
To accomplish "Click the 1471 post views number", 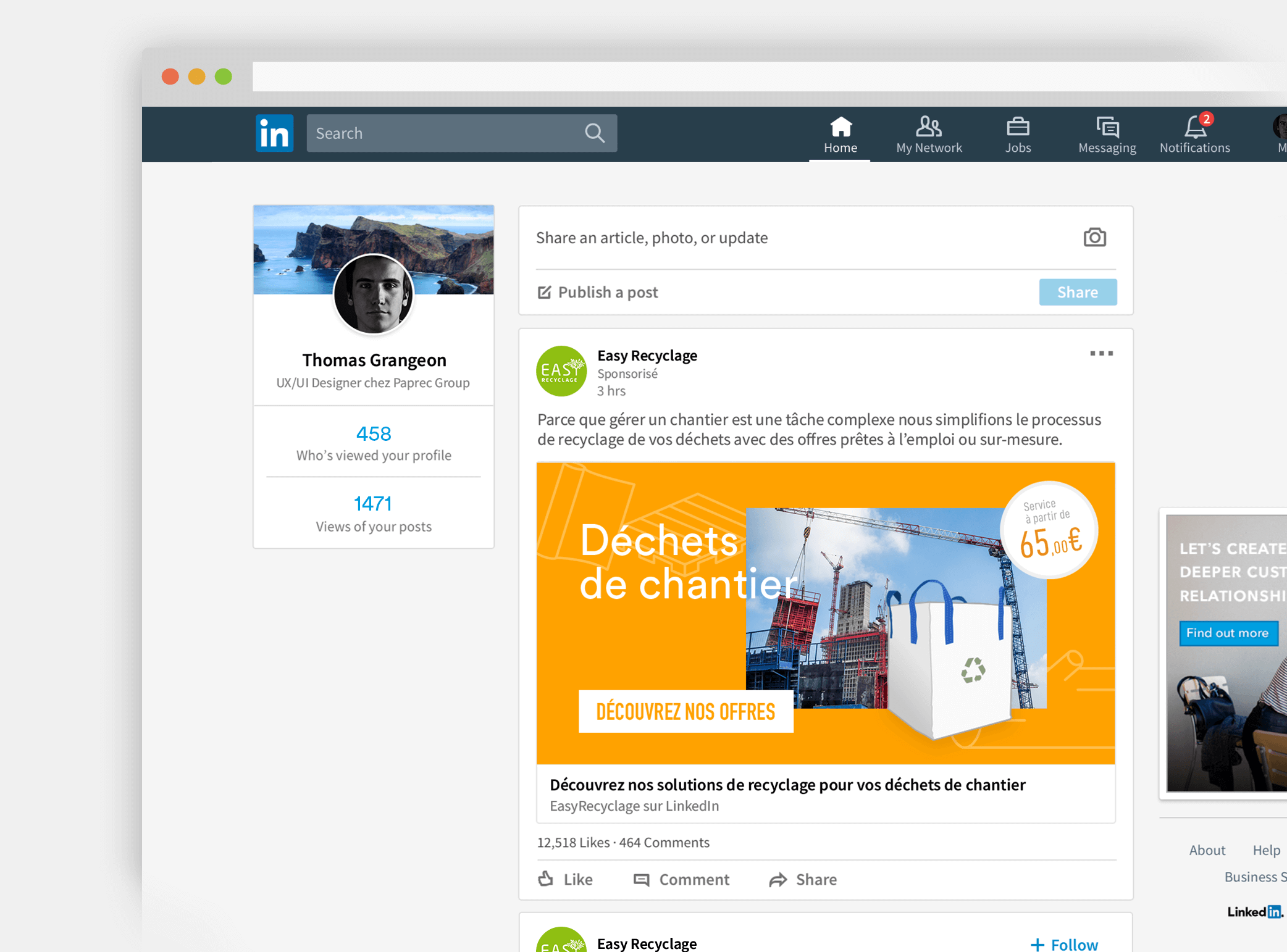I will [x=373, y=504].
